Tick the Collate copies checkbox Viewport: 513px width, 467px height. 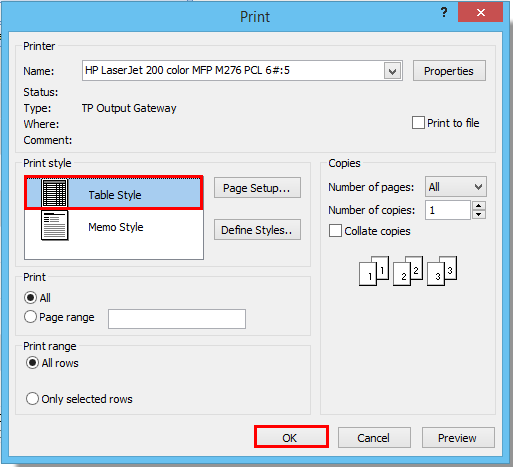point(335,231)
